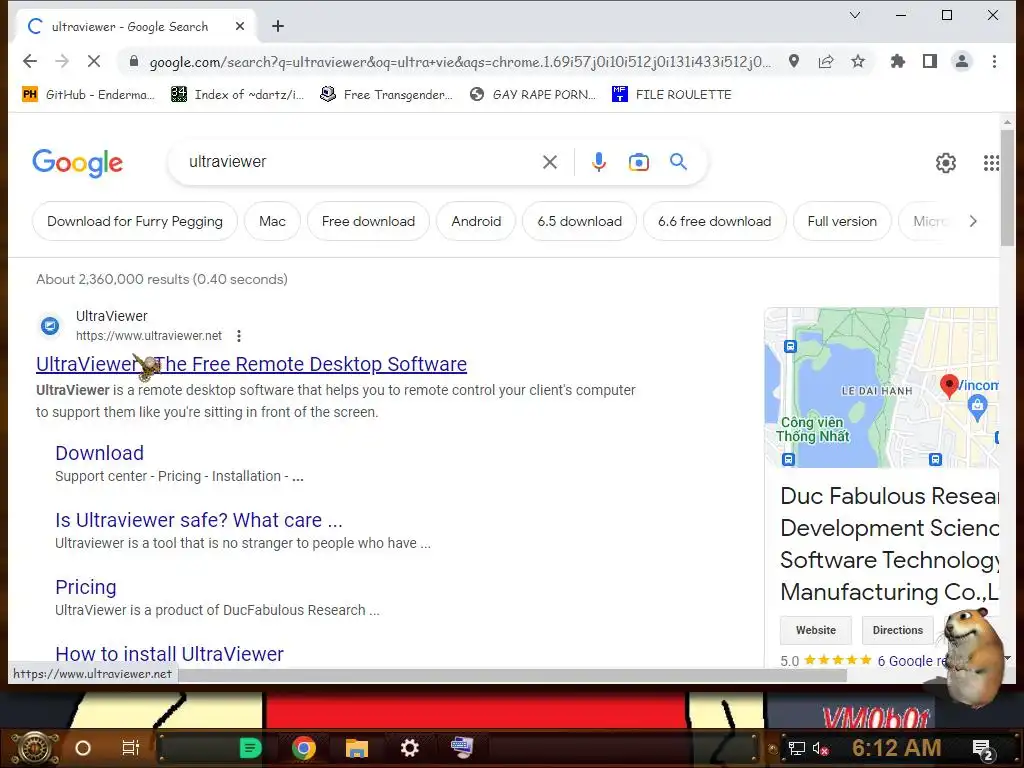
Task: Select the Free download filter chip
Action: coord(368,221)
